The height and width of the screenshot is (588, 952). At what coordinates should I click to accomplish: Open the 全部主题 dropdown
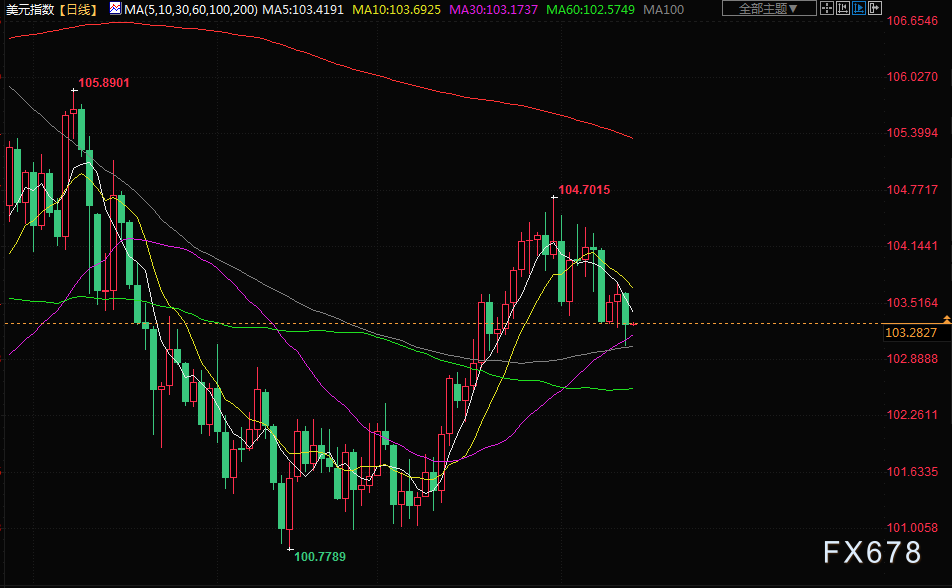(x=768, y=9)
